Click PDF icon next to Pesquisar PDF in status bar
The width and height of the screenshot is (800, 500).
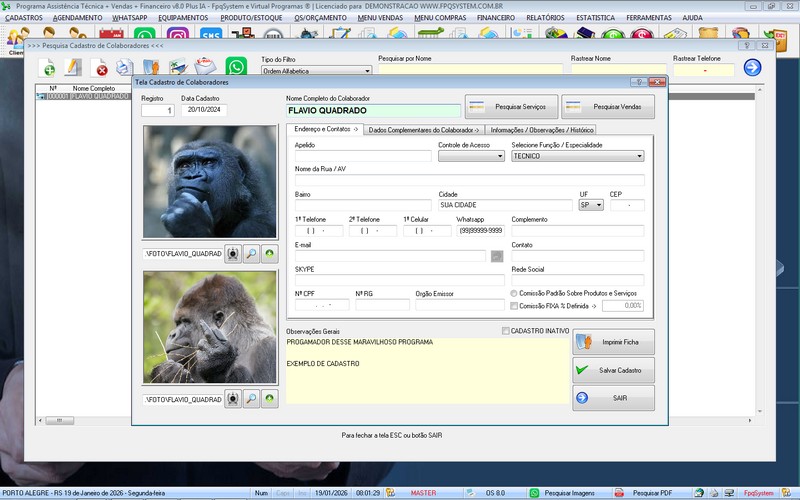[619, 493]
